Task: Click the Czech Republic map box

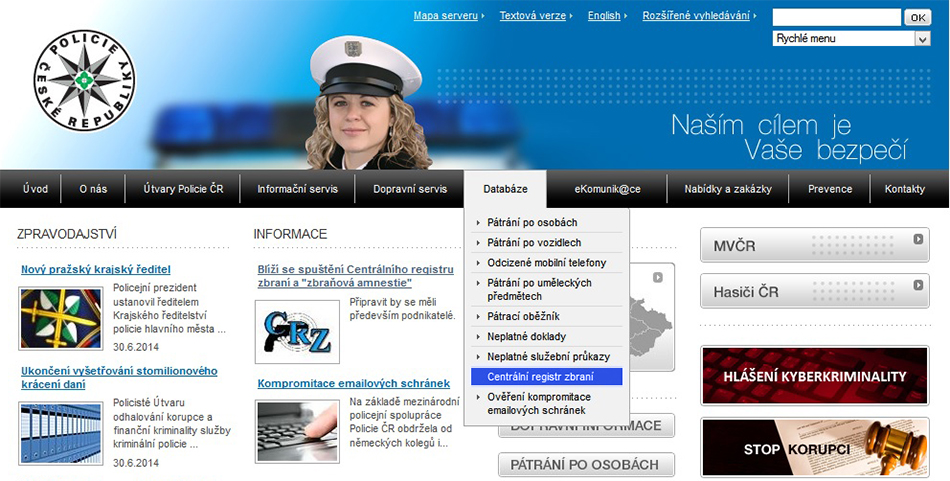Action: (x=653, y=317)
